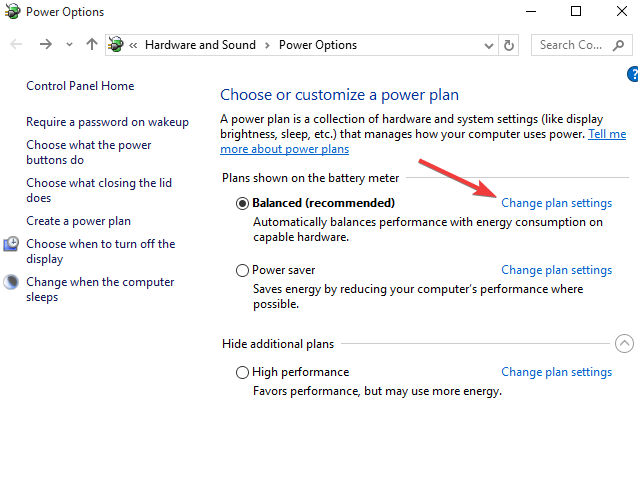Image resolution: width=638 pixels, height=493 pixels.
Task: Change plan settings for the Balanced plan
Action: point(556,203)
